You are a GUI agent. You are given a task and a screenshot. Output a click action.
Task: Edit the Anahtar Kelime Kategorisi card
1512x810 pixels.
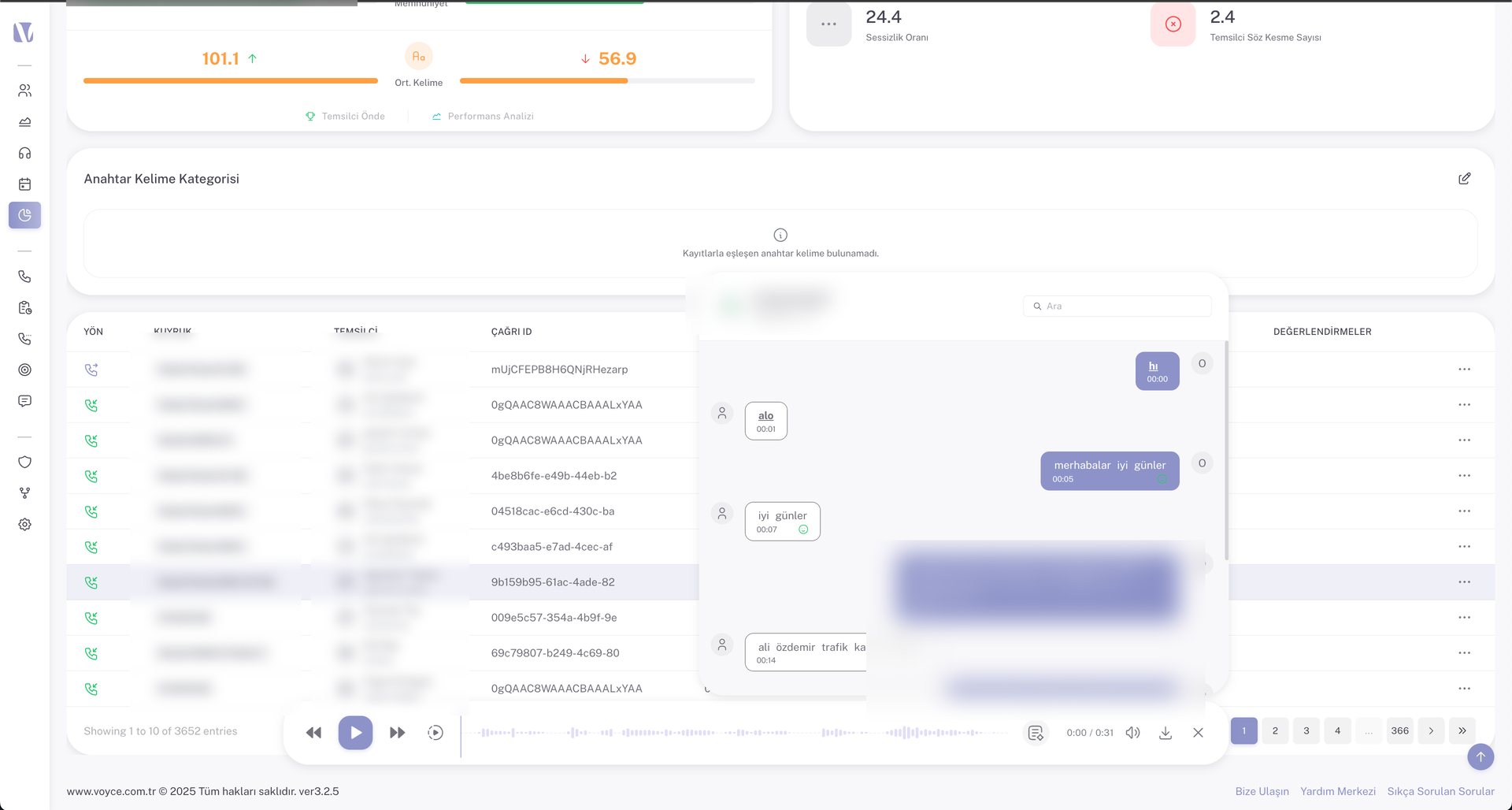[x=1464, y=179]
